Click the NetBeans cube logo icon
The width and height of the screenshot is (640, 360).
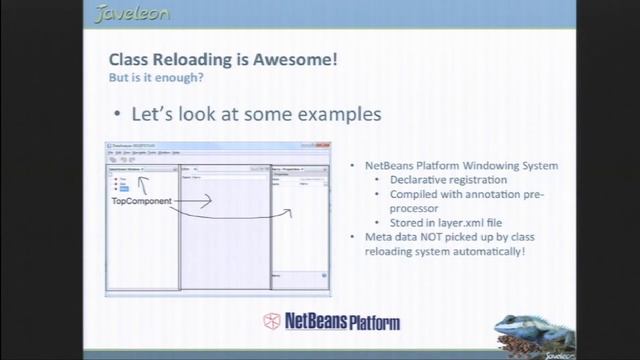coord(272,321)
